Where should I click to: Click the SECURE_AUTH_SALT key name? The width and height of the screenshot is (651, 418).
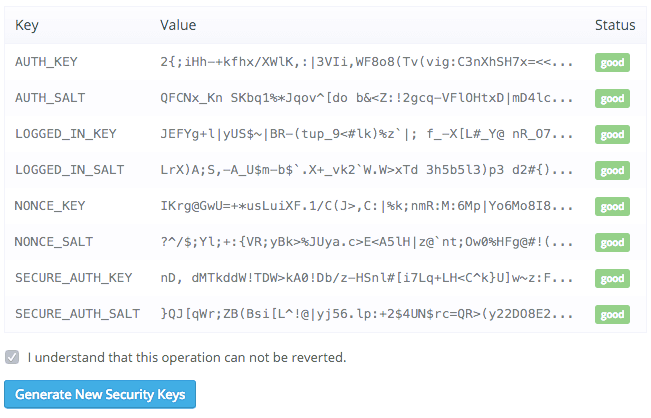click(x=78, y=314)
